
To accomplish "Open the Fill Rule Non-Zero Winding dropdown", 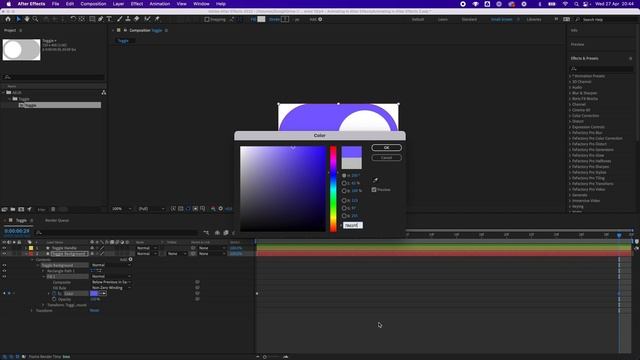I will click(111, 288).
